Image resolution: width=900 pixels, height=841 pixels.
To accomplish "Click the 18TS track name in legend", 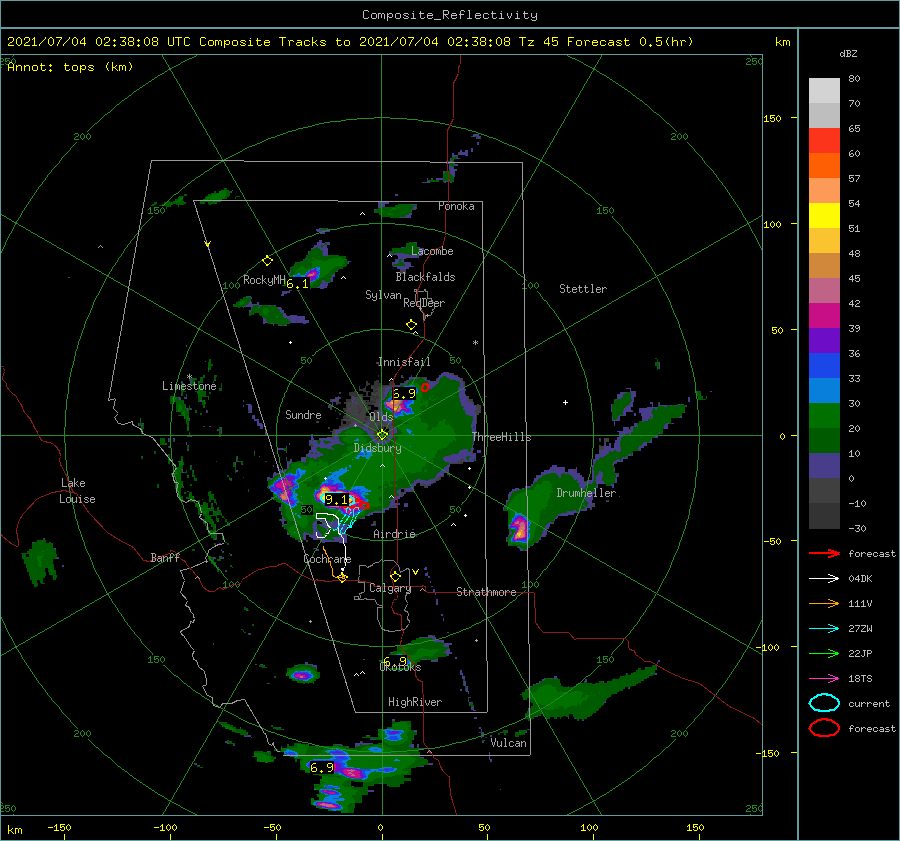I will (860, 679).
